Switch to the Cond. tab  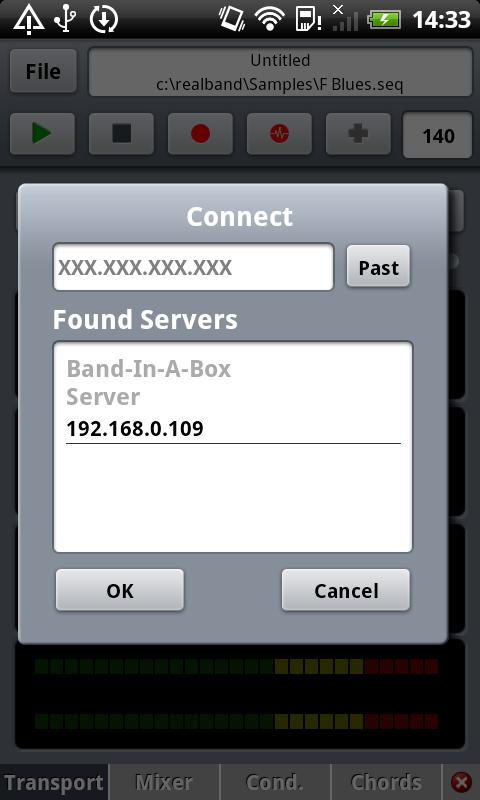tap(275, 782)
